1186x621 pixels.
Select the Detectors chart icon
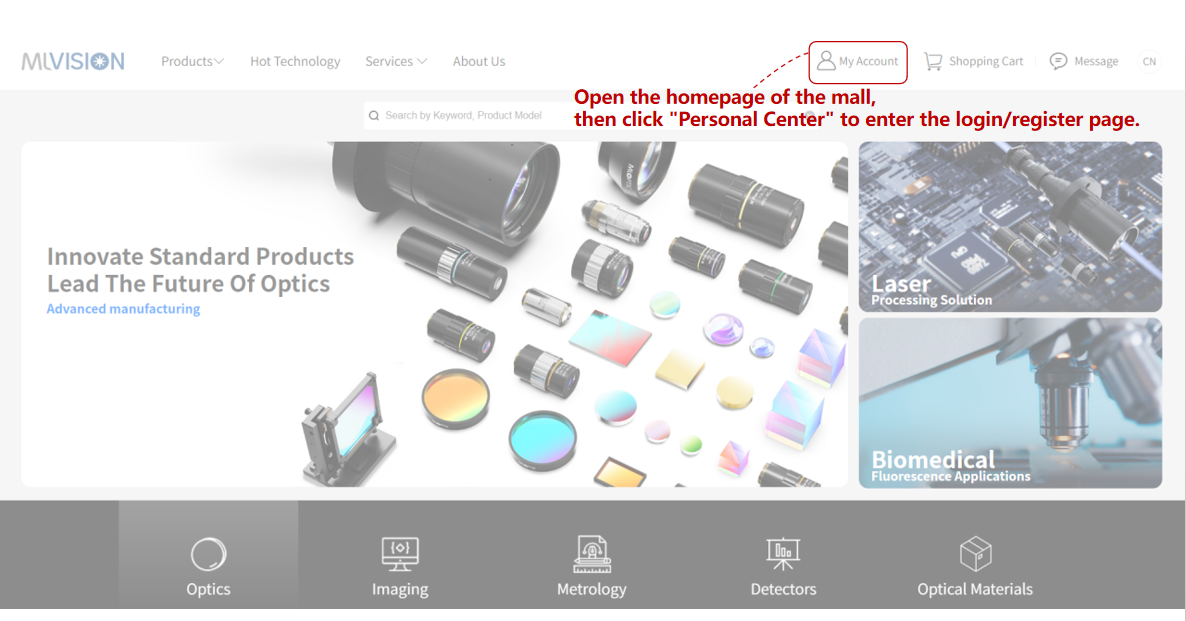pyautogui.click(x=783, y=554)
